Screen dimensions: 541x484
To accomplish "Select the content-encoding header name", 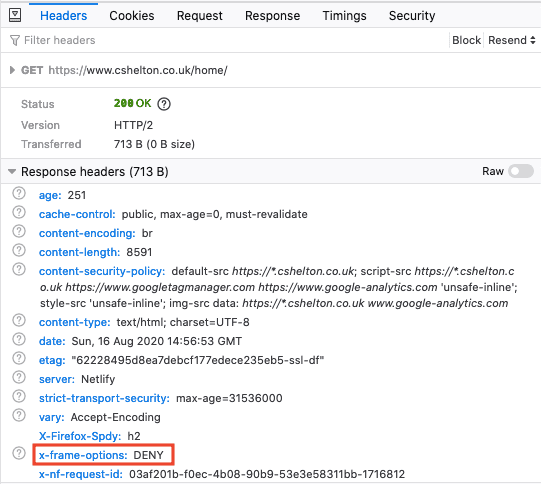I will tap(87, 233).
